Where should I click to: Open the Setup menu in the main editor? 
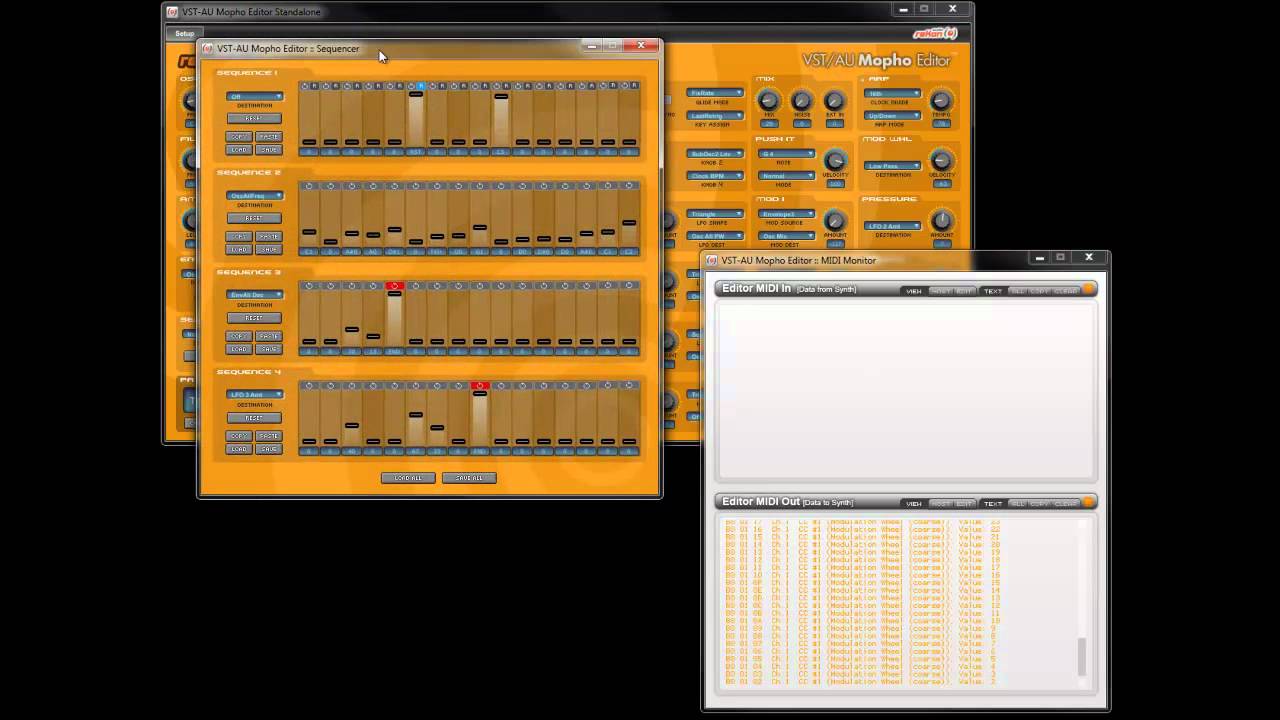(x=185, y=33)
